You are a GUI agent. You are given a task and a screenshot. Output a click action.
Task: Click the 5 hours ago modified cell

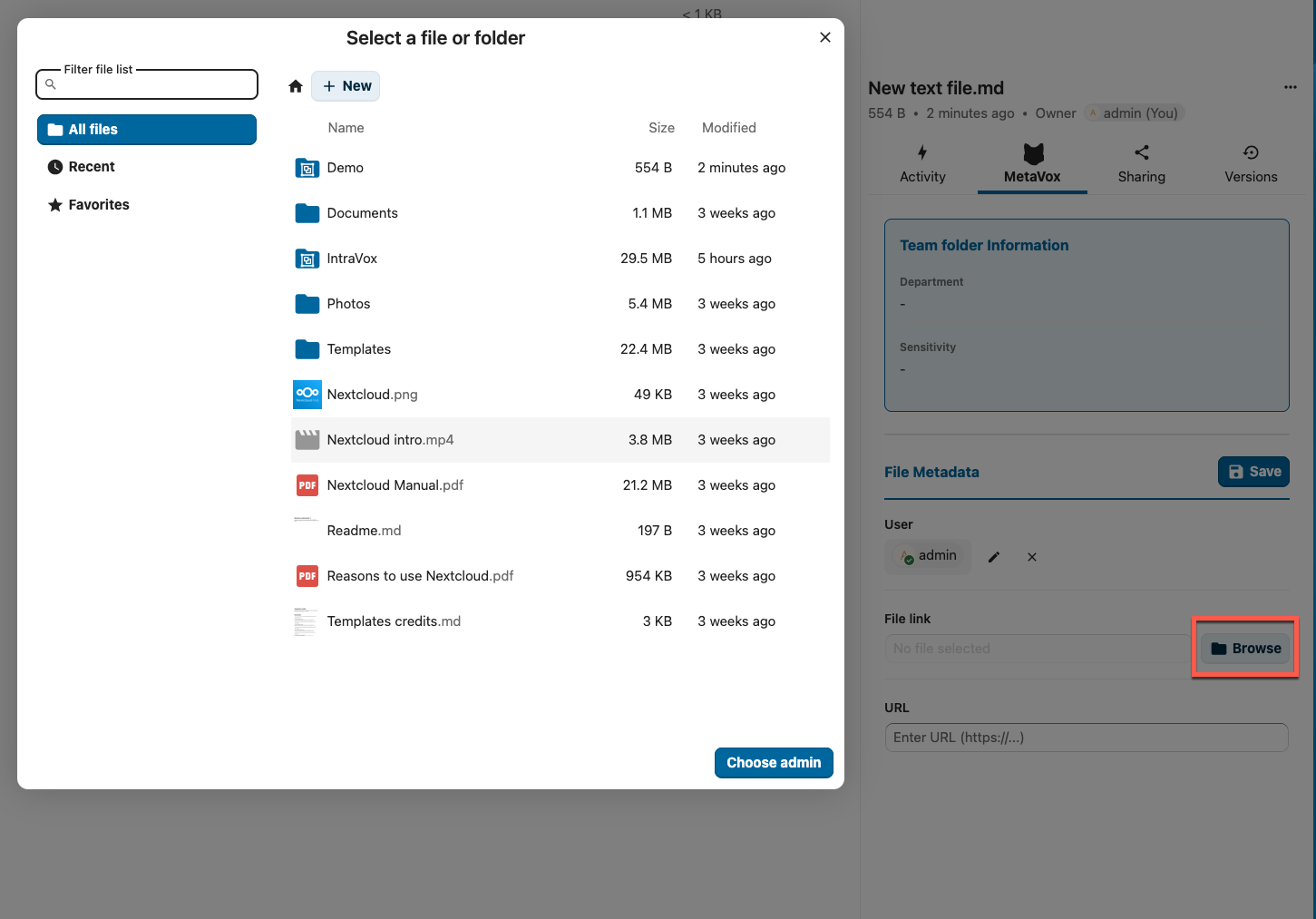click(x=734, y=259)
